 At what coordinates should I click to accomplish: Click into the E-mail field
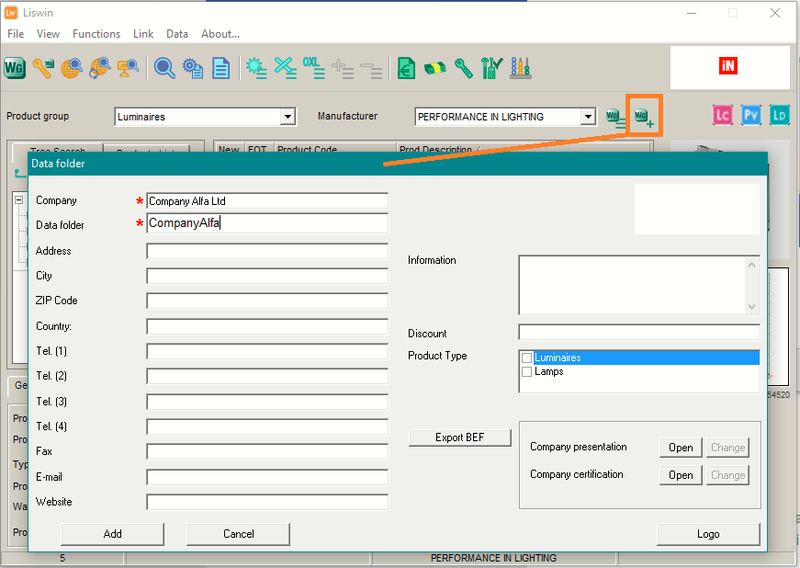tap(267, 477)
